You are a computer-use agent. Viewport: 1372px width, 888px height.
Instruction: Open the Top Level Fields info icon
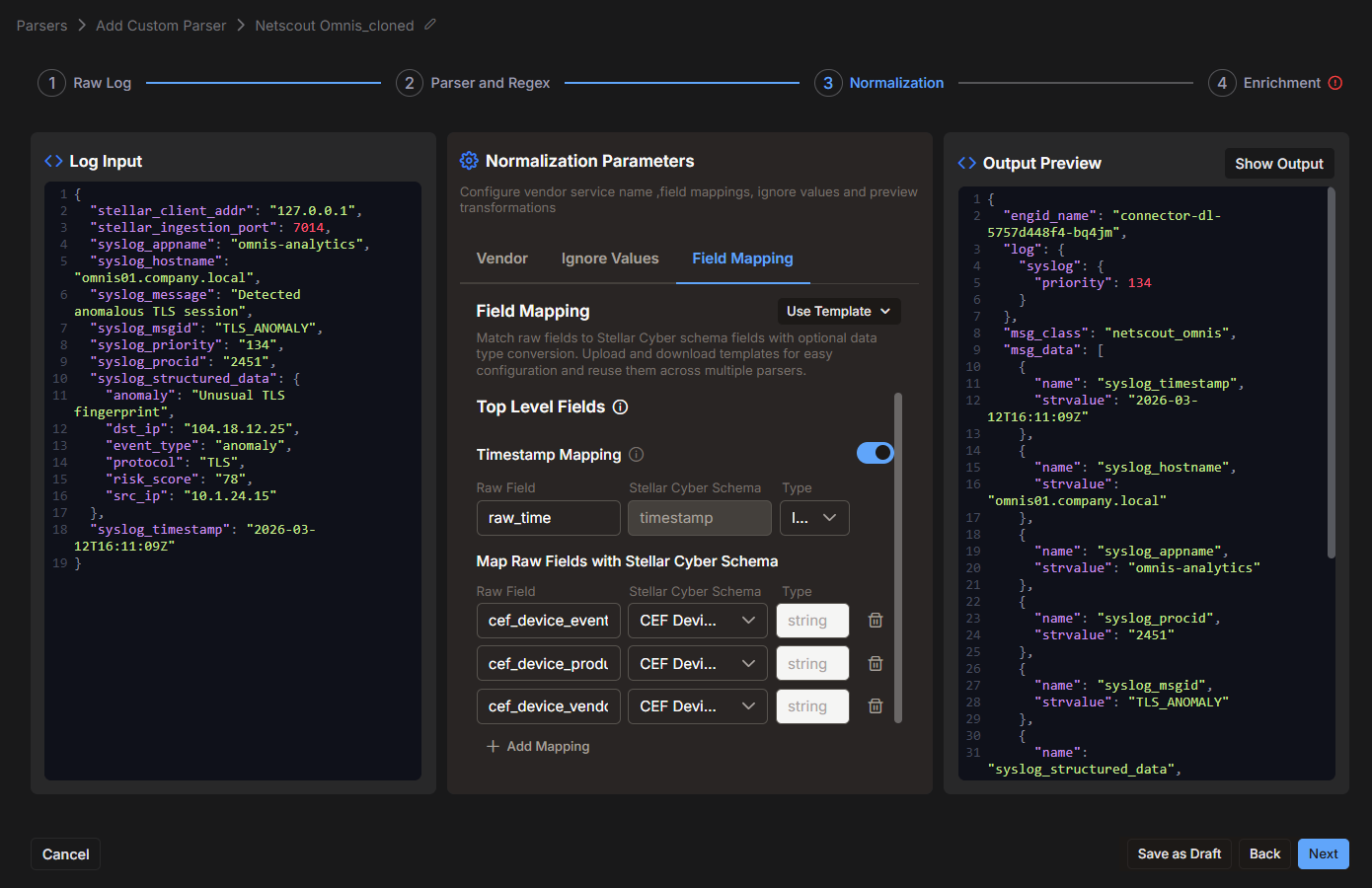click(620, 407)
